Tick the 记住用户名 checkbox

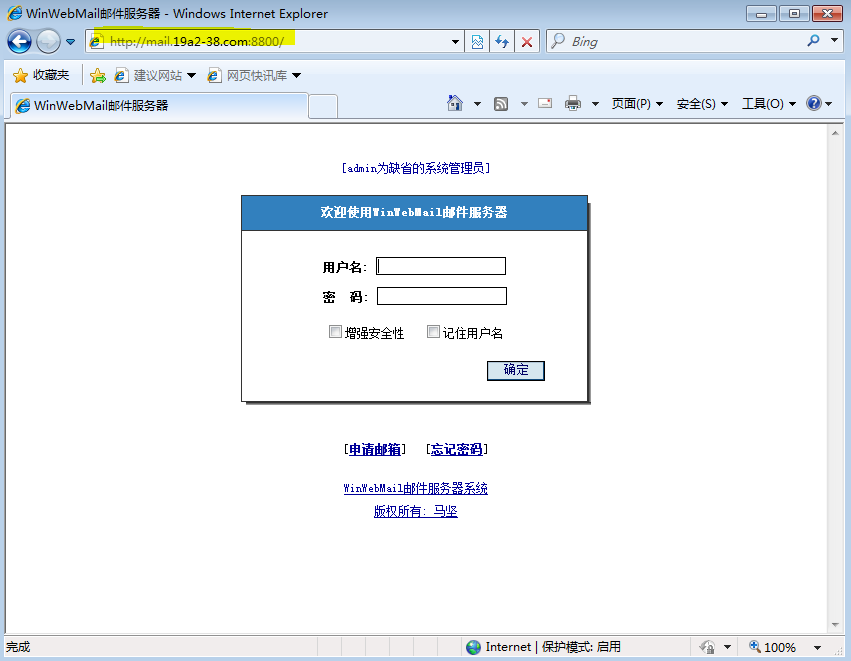433,332
